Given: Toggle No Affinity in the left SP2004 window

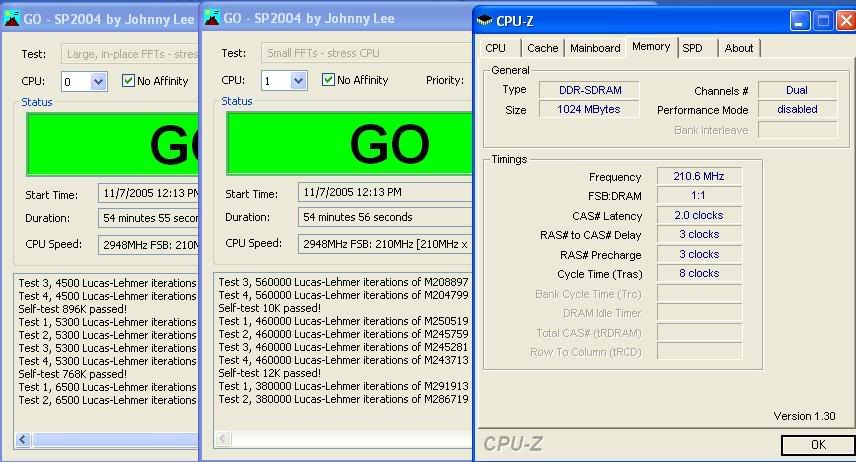Looking at the screenshot, I should [x=128, y=81].
